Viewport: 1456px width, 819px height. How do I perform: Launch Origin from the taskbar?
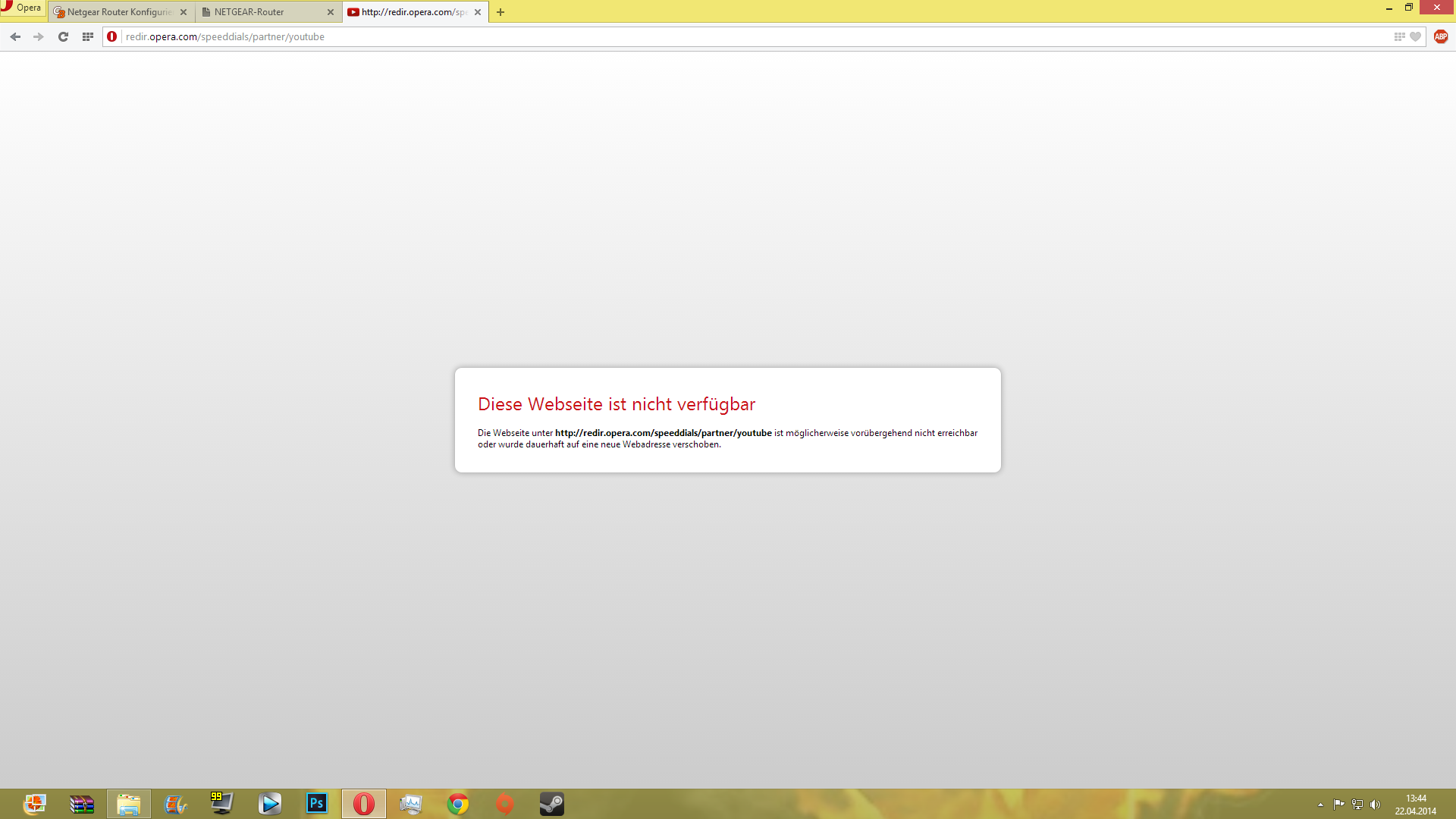(505, 804)
